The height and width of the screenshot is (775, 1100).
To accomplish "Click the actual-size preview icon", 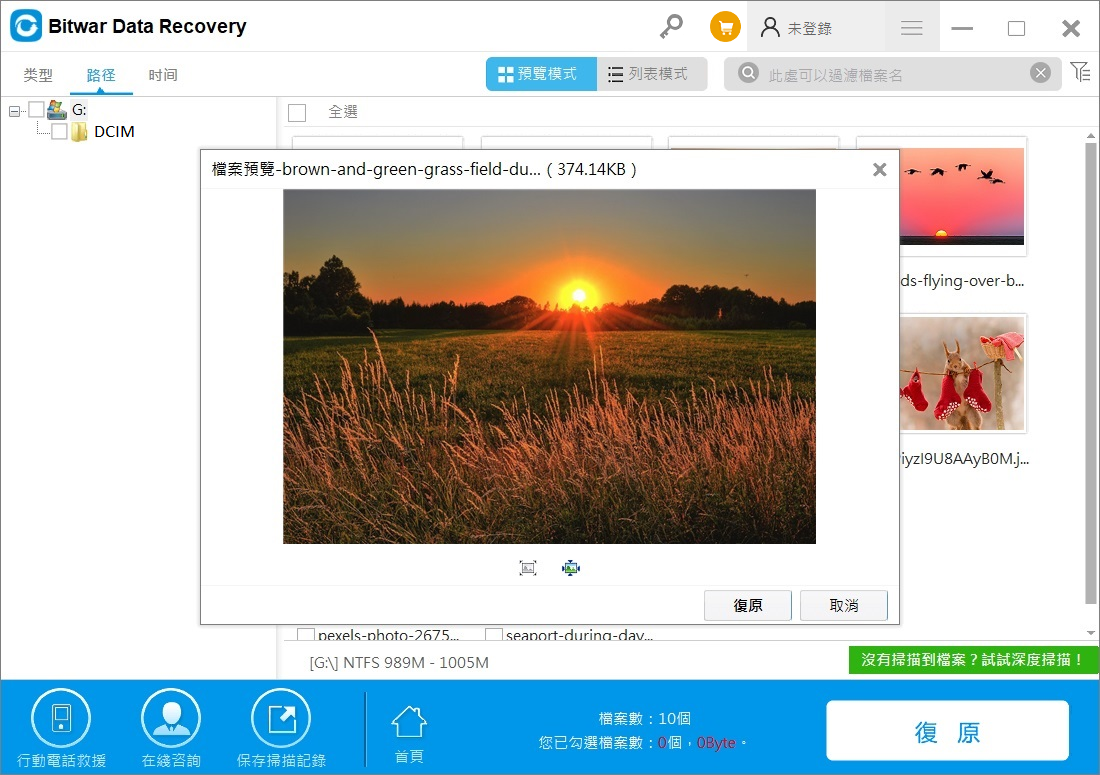I will 528,568.
